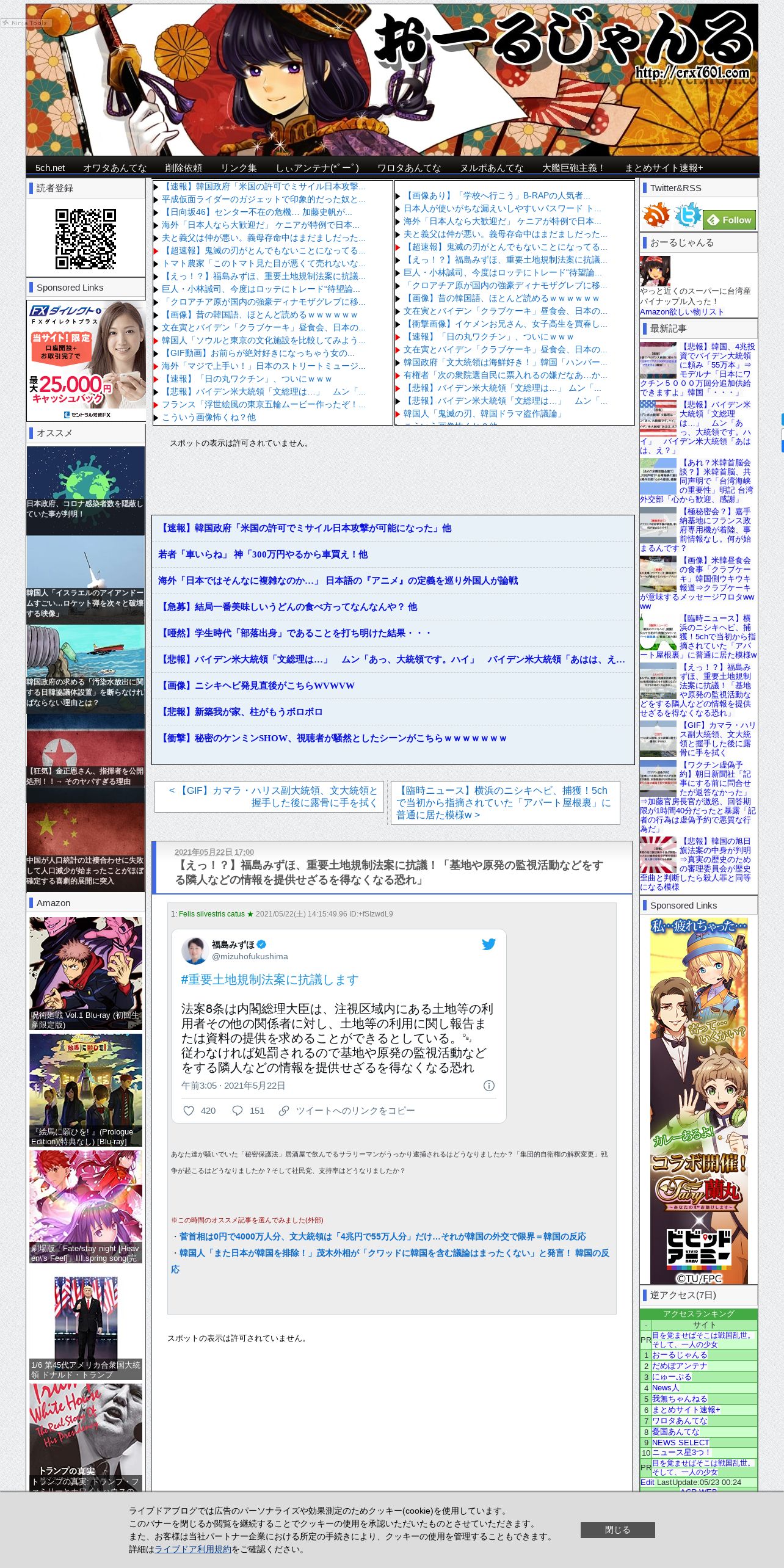The width and height of the screenshot is (784, 1568).
Task: Go to next article about 横浜のニシキヘビ
Action: [x=505, y=802]
